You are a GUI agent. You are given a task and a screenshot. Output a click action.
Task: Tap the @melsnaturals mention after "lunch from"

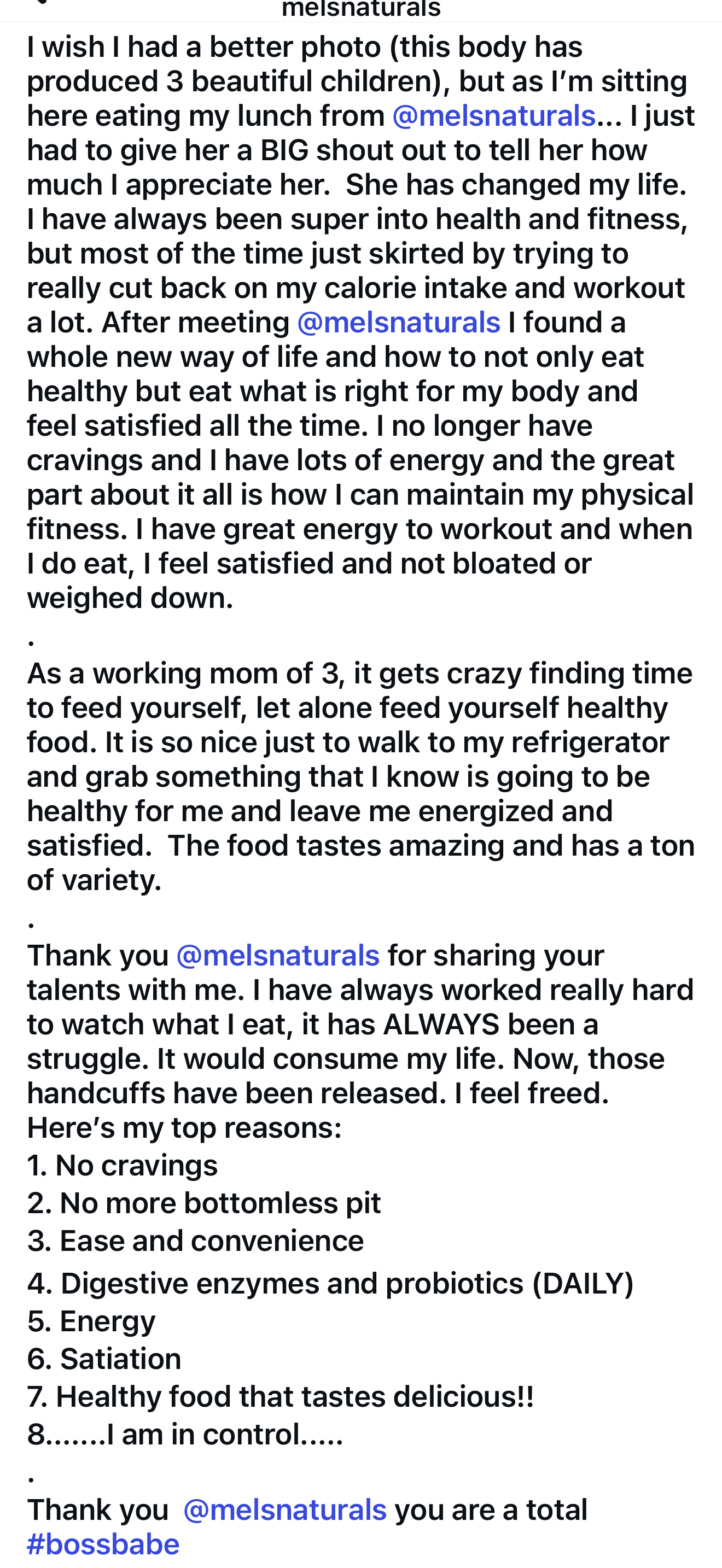coord(493,116)
